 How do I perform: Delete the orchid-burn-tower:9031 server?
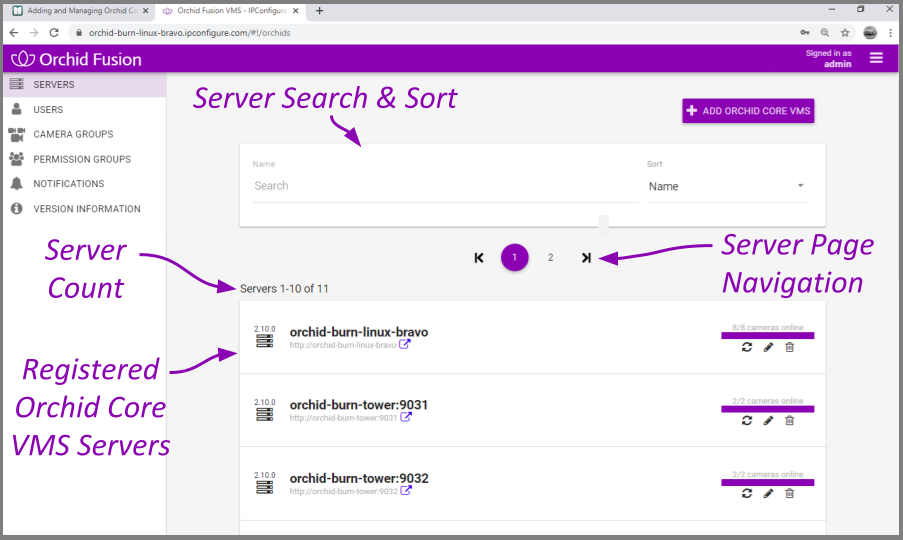(790, 421)
